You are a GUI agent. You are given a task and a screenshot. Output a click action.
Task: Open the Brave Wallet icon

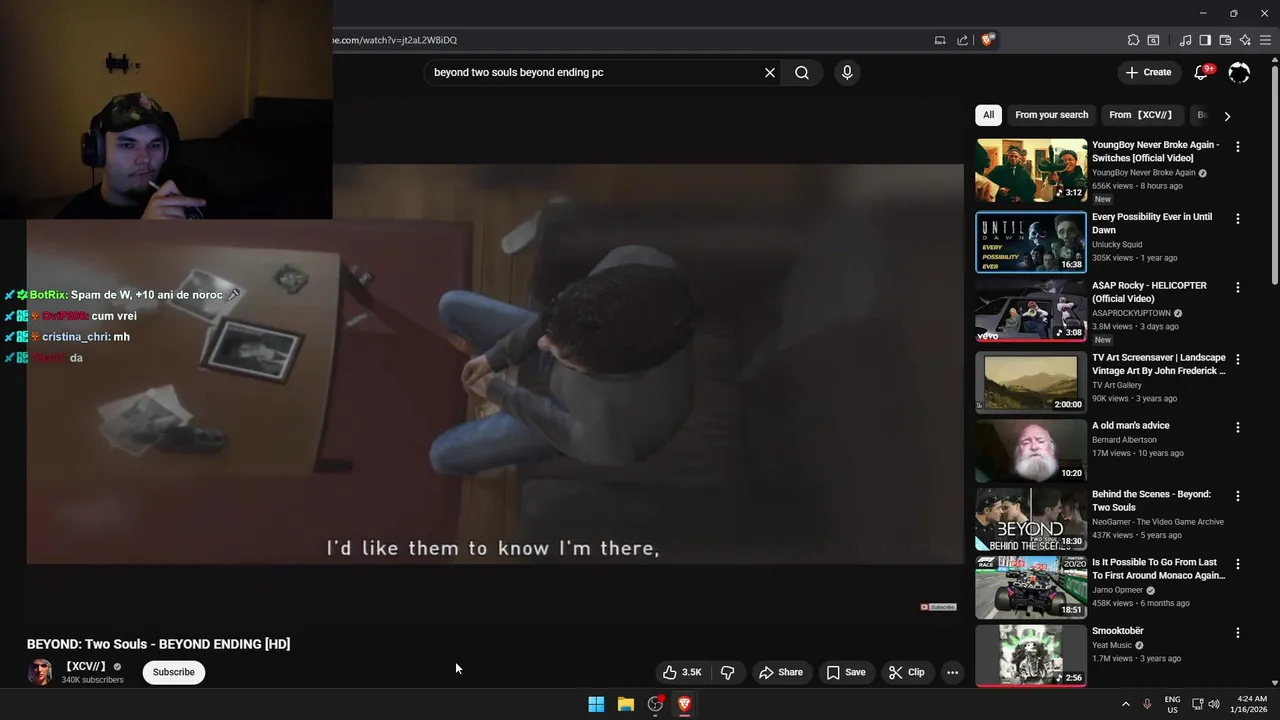coord(1225,40)
